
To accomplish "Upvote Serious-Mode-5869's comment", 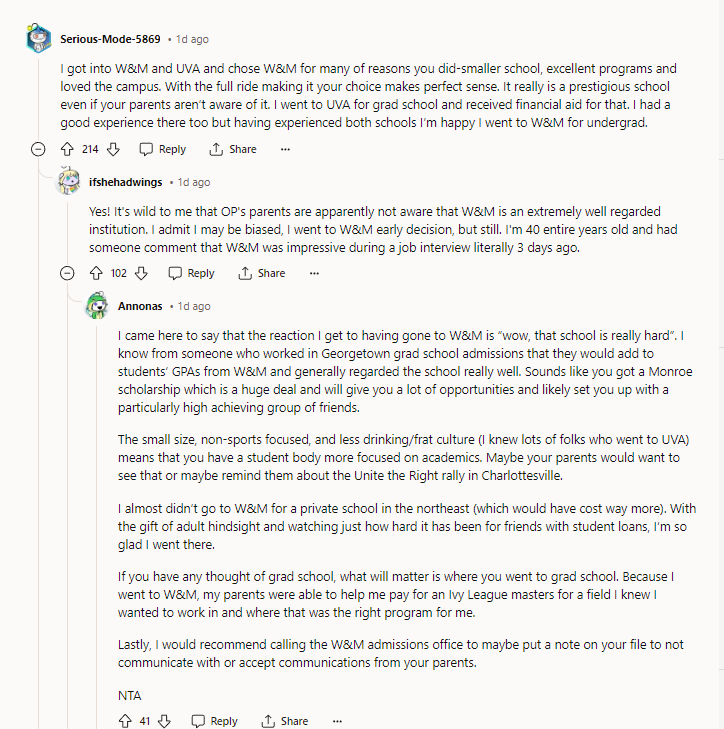I will pos(68,149).
